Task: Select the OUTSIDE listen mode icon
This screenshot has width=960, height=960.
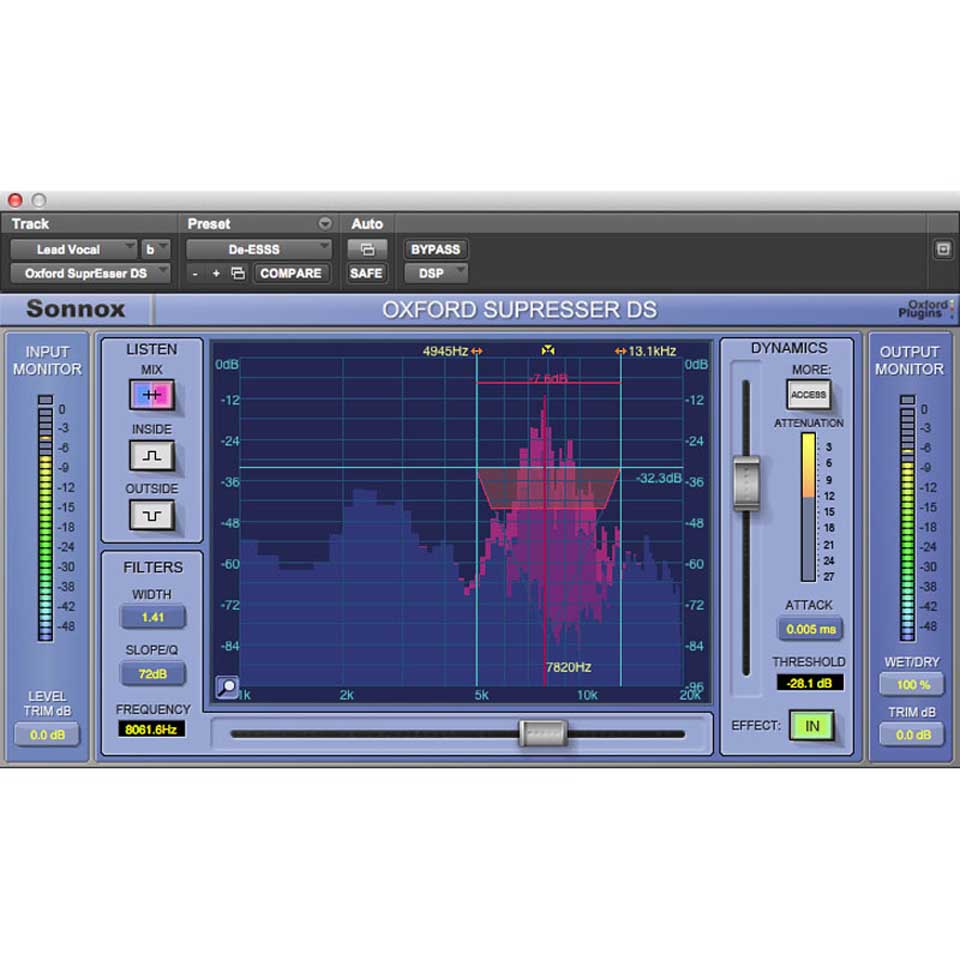Action: pos(151,516)
